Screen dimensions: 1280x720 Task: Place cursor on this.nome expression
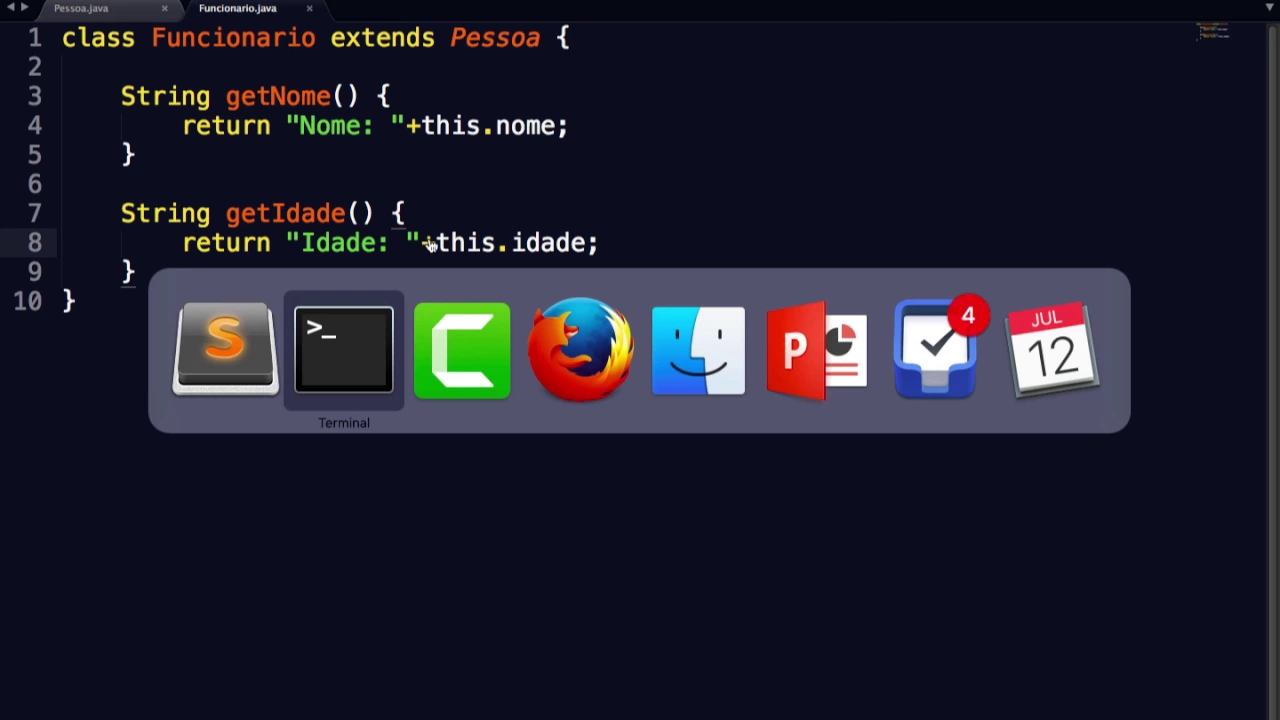click(x=488, y=126)
